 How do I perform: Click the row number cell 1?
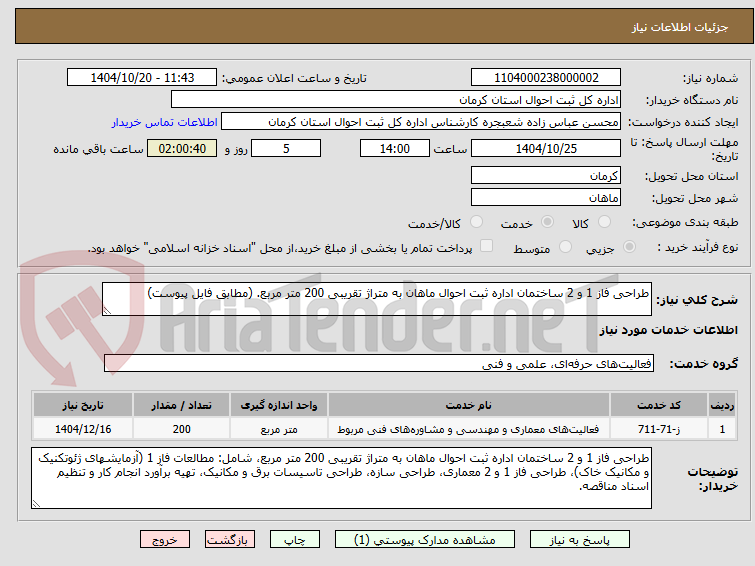click(x=722, y=429)
